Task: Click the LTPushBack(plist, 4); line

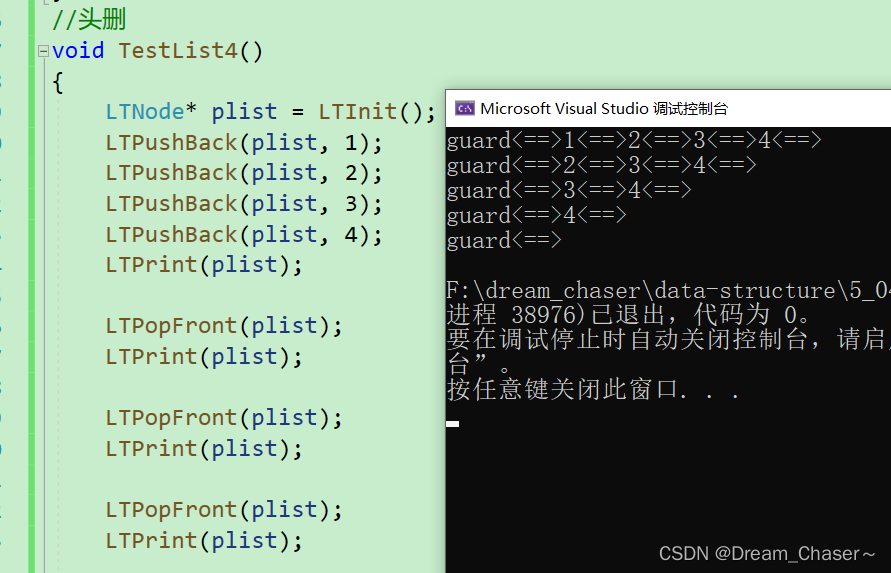Action: click(244, 234)
